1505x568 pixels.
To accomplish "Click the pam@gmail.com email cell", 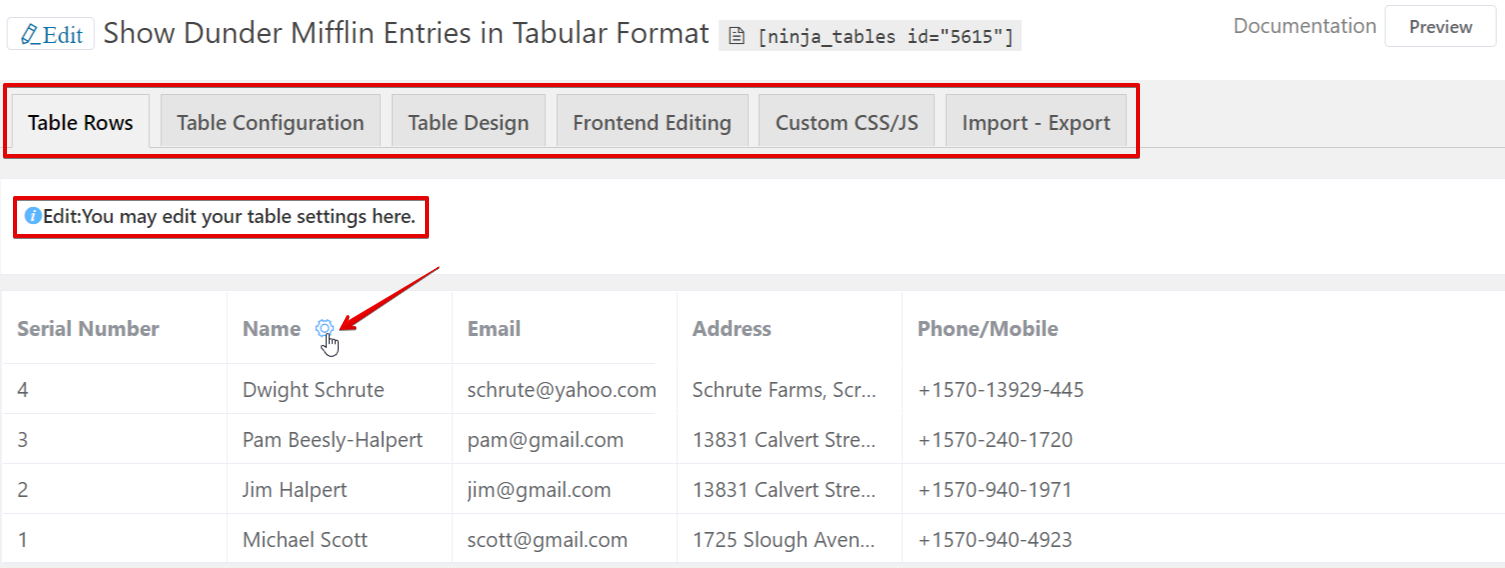I will (x=545, y=440).
